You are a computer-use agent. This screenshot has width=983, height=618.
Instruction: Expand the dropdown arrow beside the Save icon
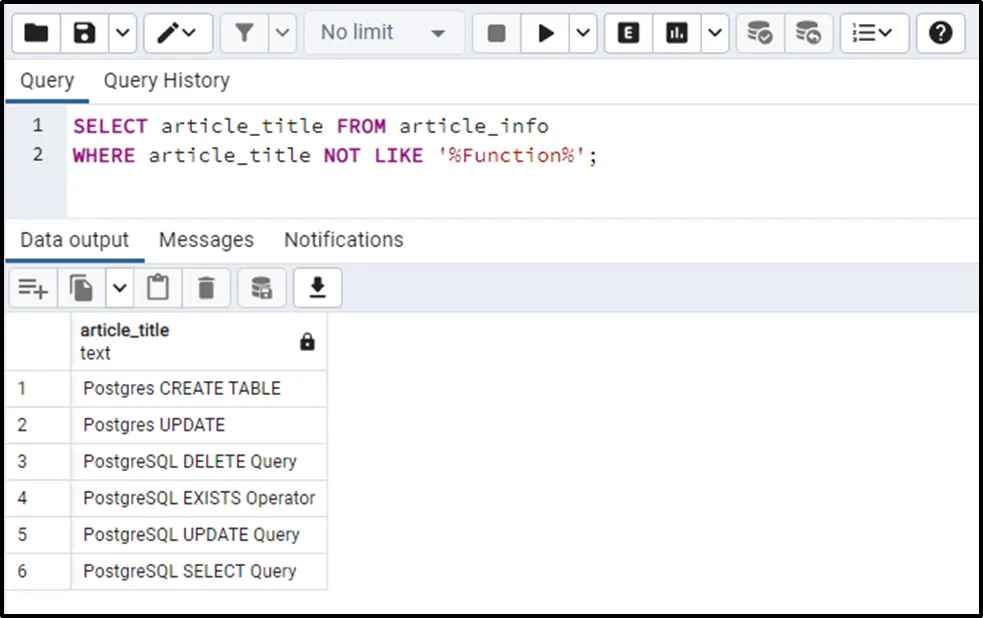pyautogui.click(x=121, y=33)
